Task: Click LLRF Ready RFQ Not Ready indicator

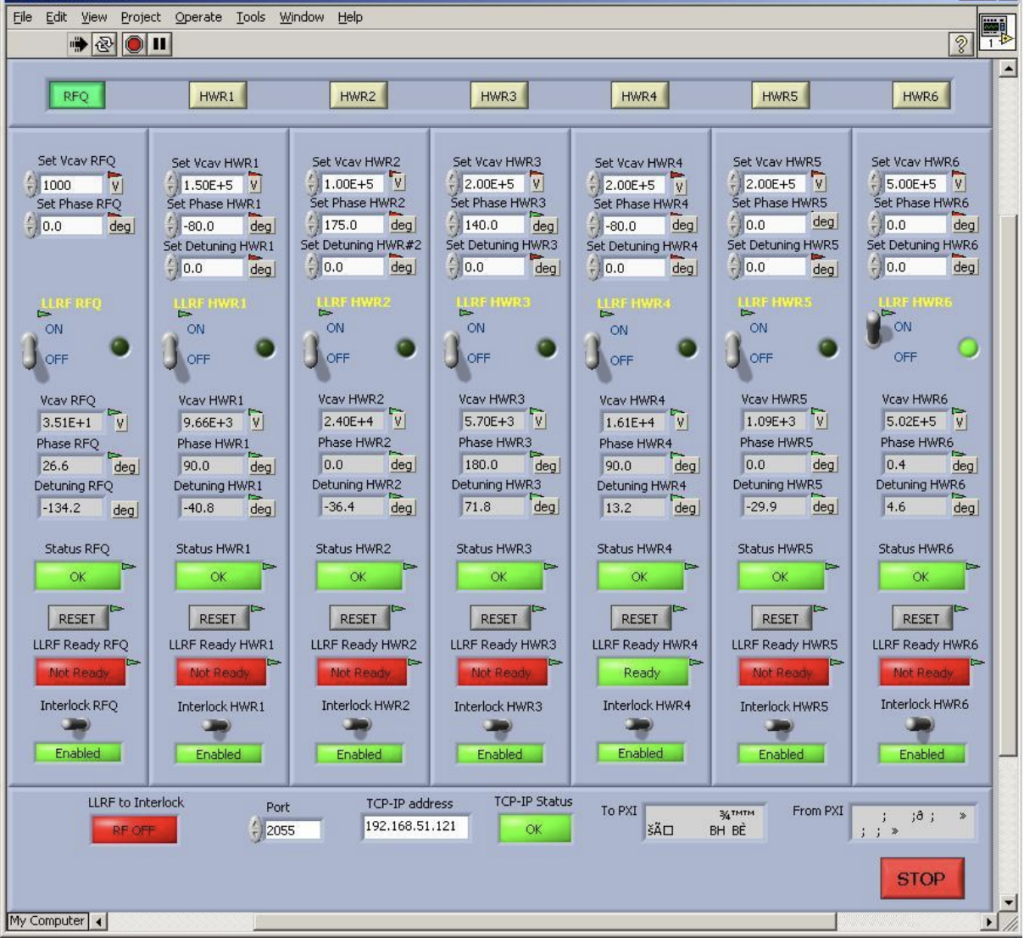Action: click(x=79, y=672)
